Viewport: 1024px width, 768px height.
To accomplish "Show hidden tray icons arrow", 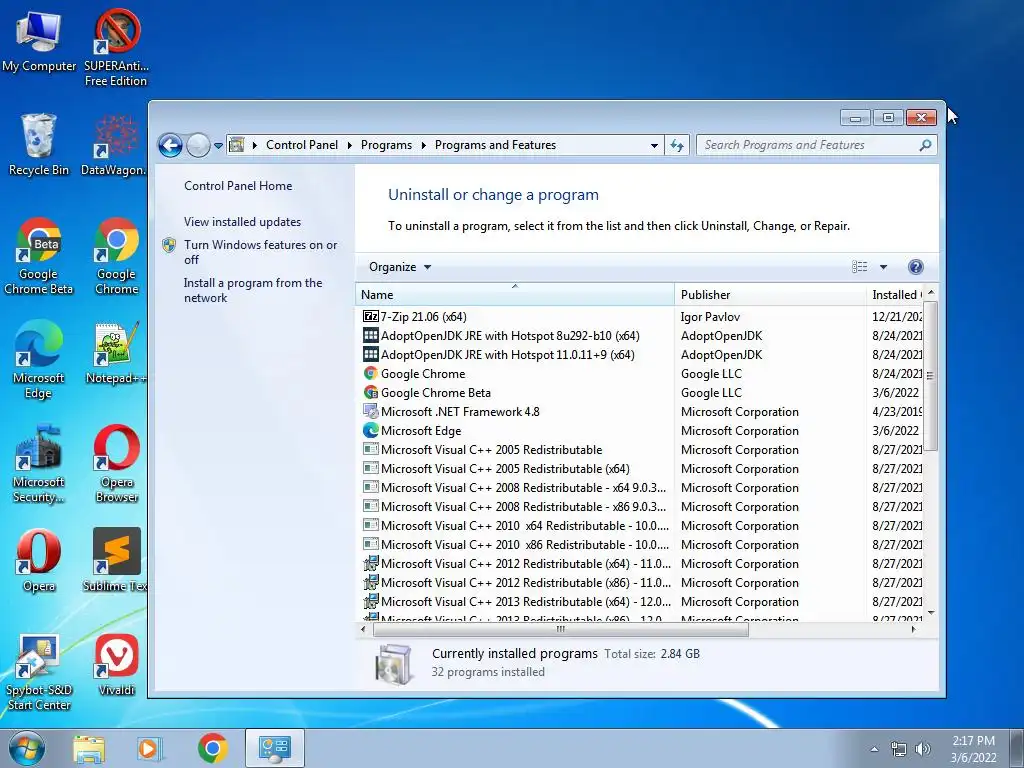I will tap(874, 749).
